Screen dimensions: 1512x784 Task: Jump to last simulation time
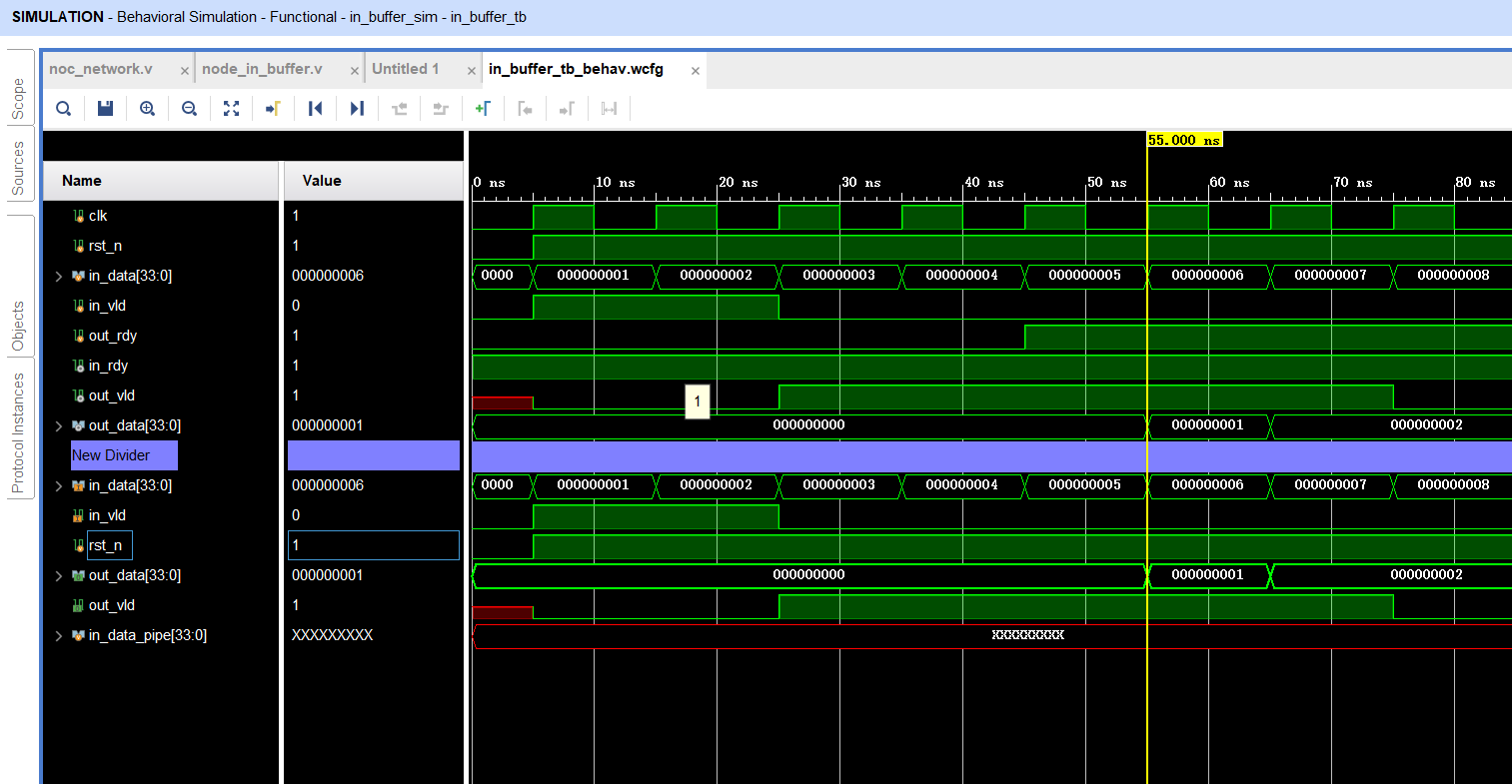(357, 108)
